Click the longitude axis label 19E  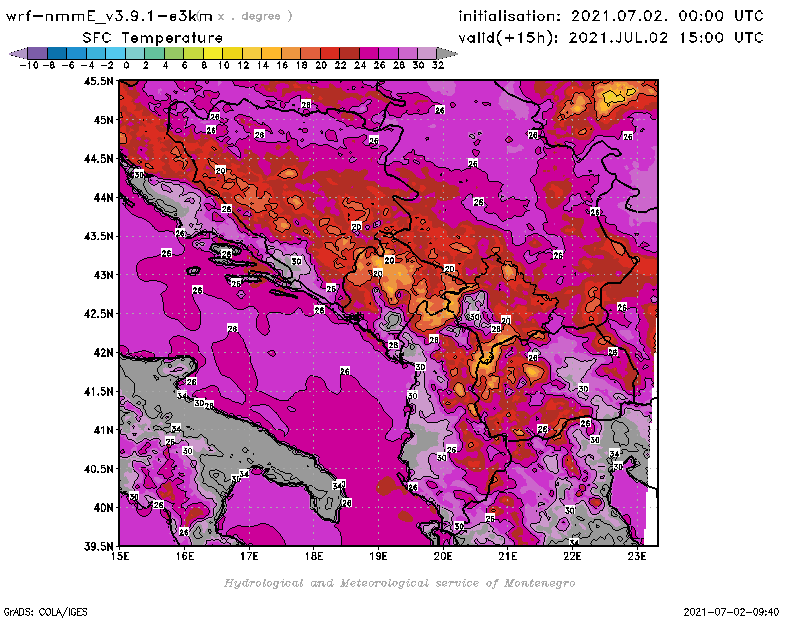tap(378, 557)
